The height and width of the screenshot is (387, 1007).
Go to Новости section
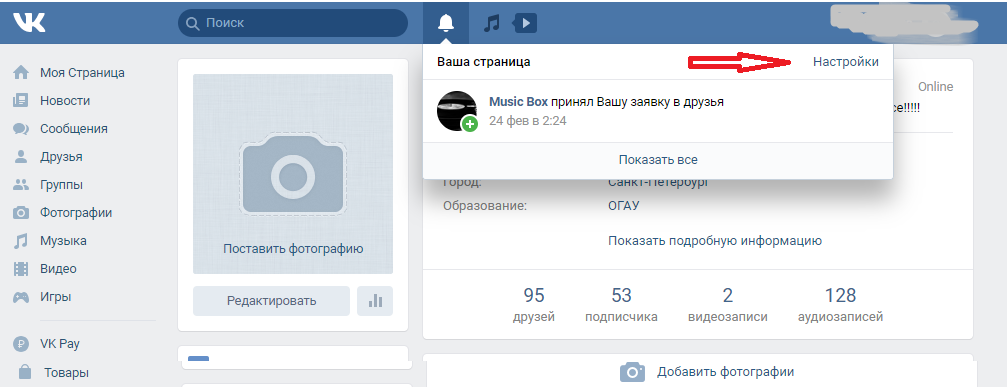click(x=65, y=101)
